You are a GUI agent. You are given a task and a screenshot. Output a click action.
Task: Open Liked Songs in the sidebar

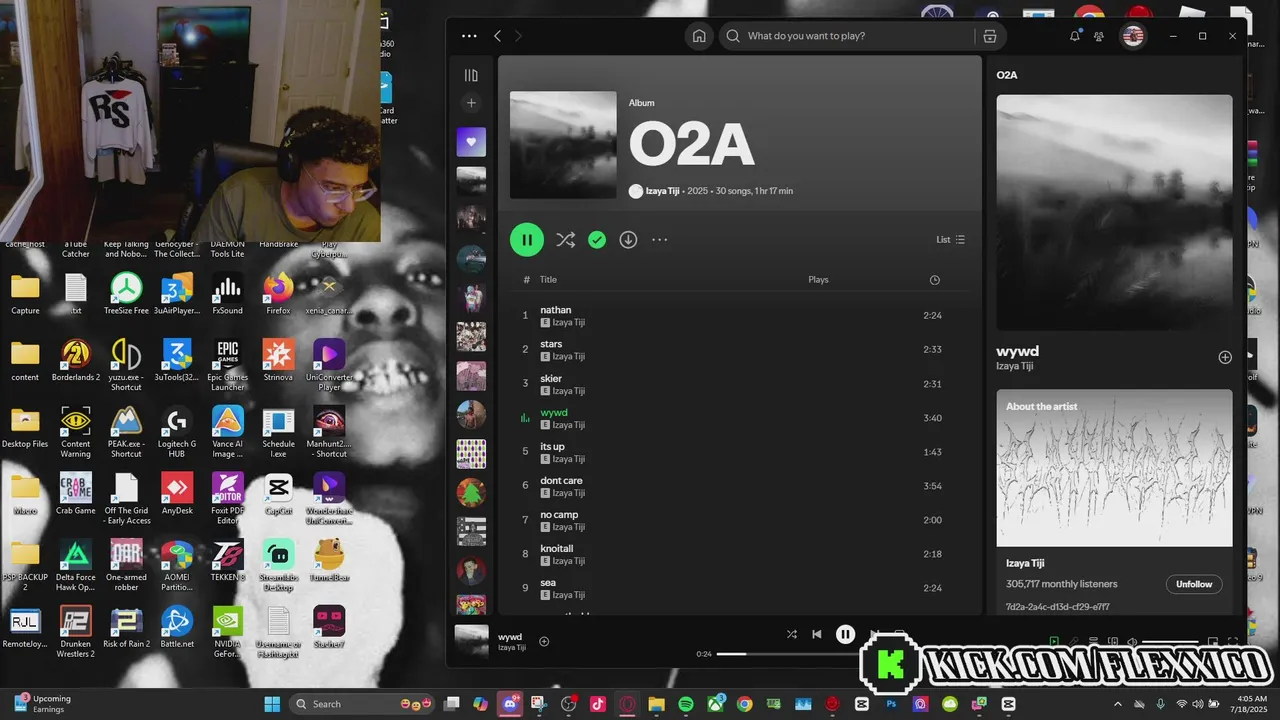471,141
